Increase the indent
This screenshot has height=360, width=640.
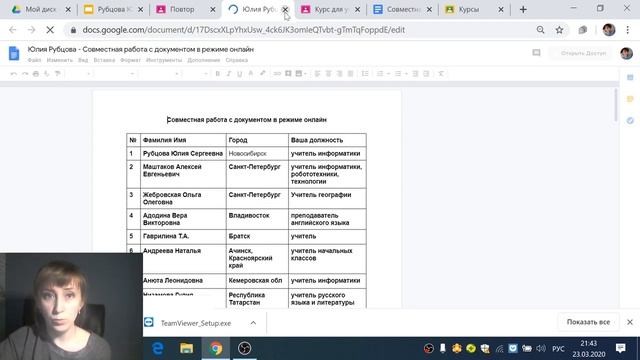426,74
